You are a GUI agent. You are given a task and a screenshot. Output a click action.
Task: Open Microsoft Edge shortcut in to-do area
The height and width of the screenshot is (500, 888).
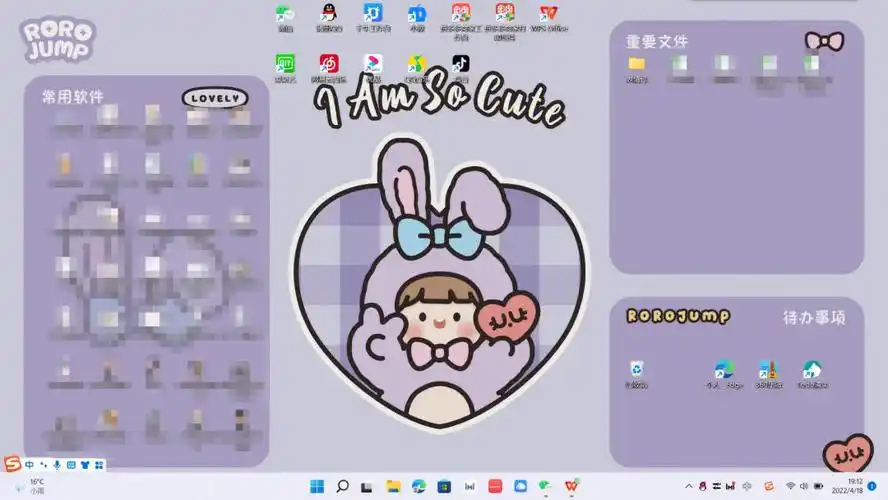point(723,372)
